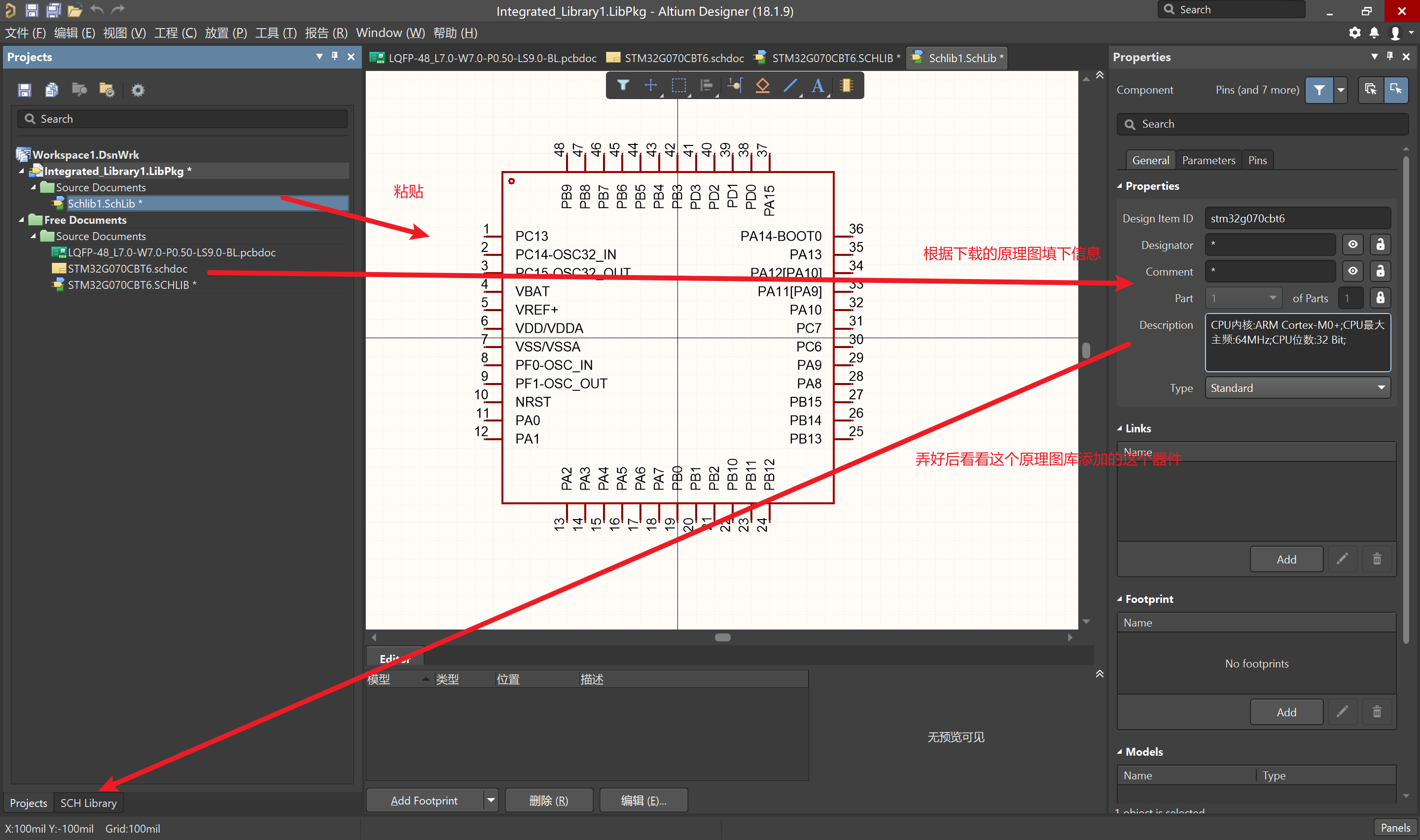Viewport: 1420px width, 840px height.
Task: Click Add in the Links section
Action: pyautogui.click(x=1286, y=559)
